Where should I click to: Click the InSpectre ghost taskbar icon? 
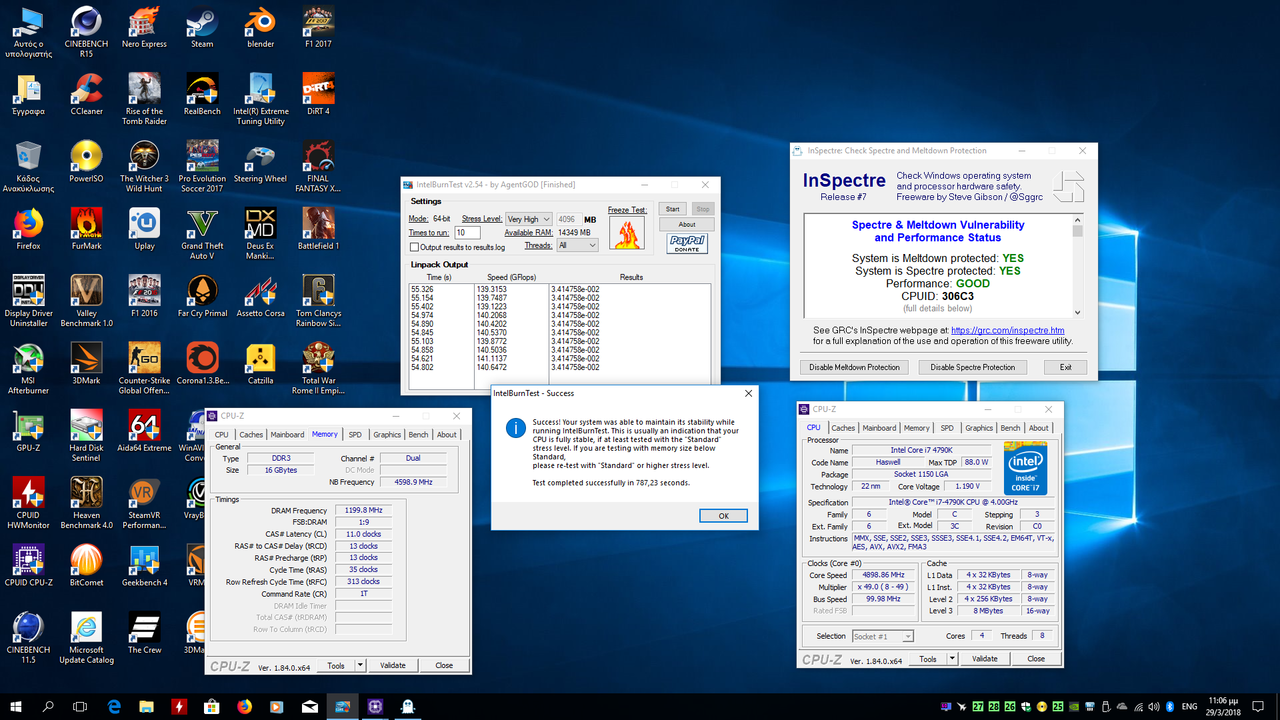click(408, 706)
